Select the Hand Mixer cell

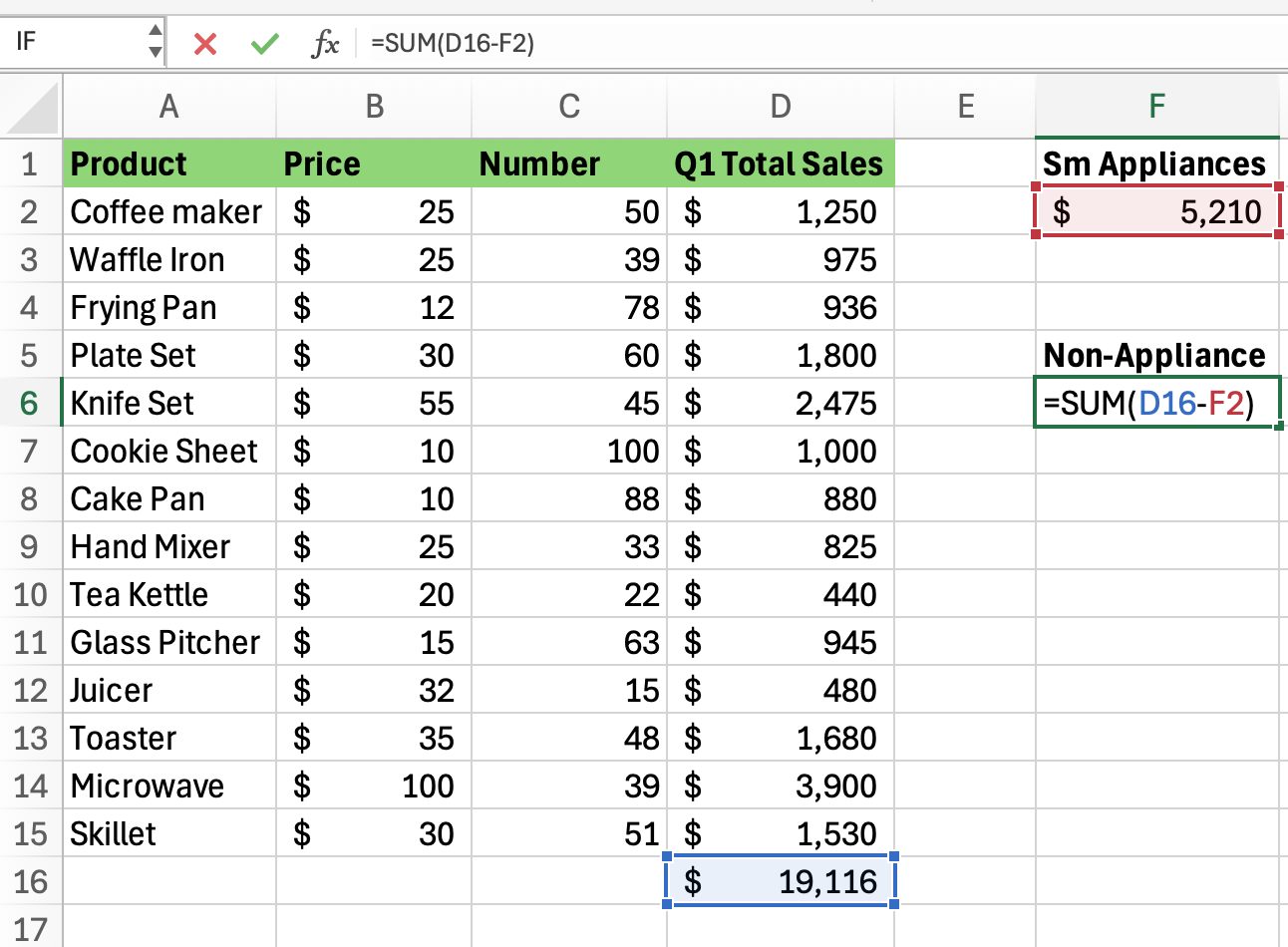pos(169,546)
